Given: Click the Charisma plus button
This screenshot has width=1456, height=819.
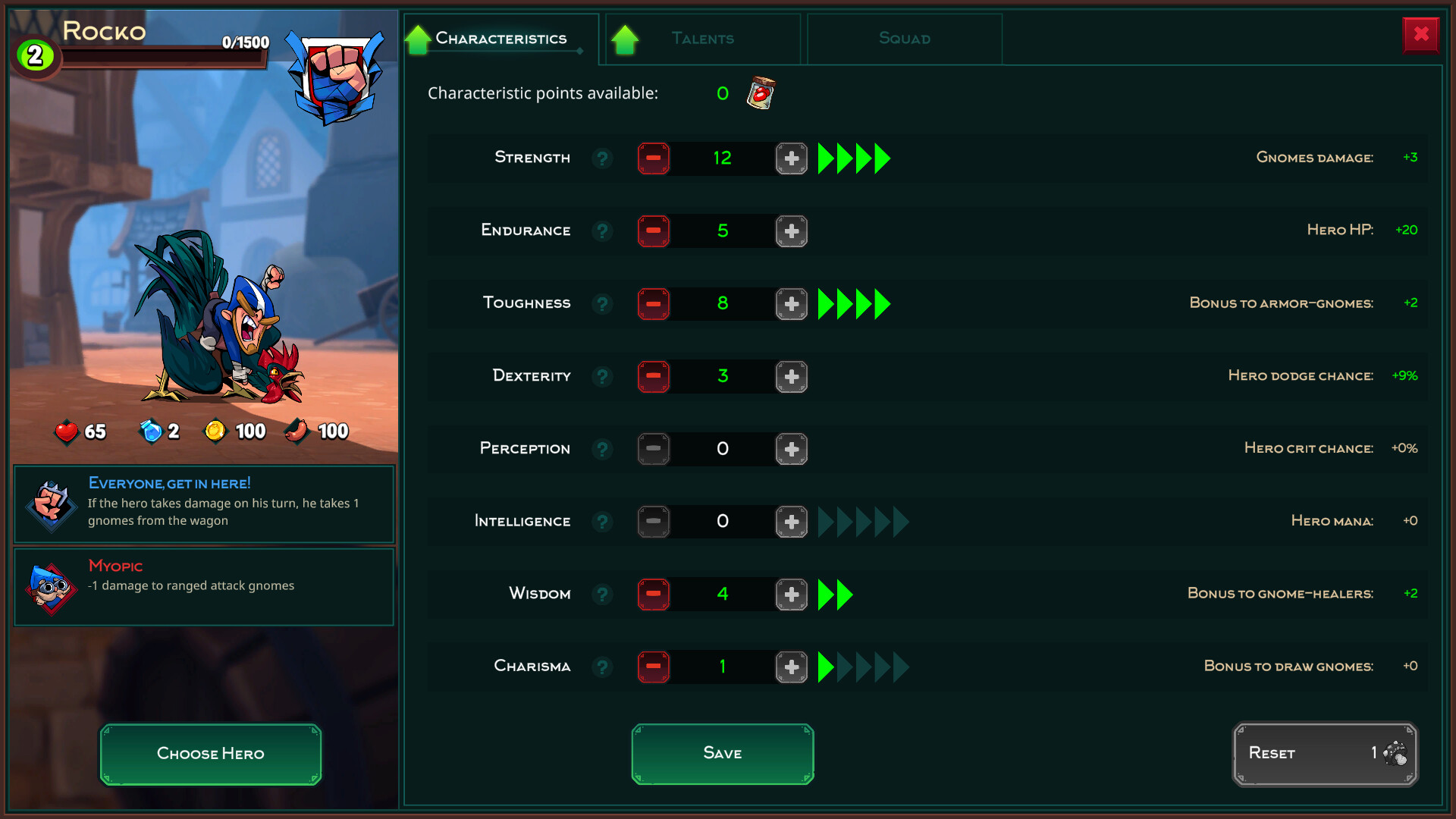Looking at the screenshot, I should 790,666.
